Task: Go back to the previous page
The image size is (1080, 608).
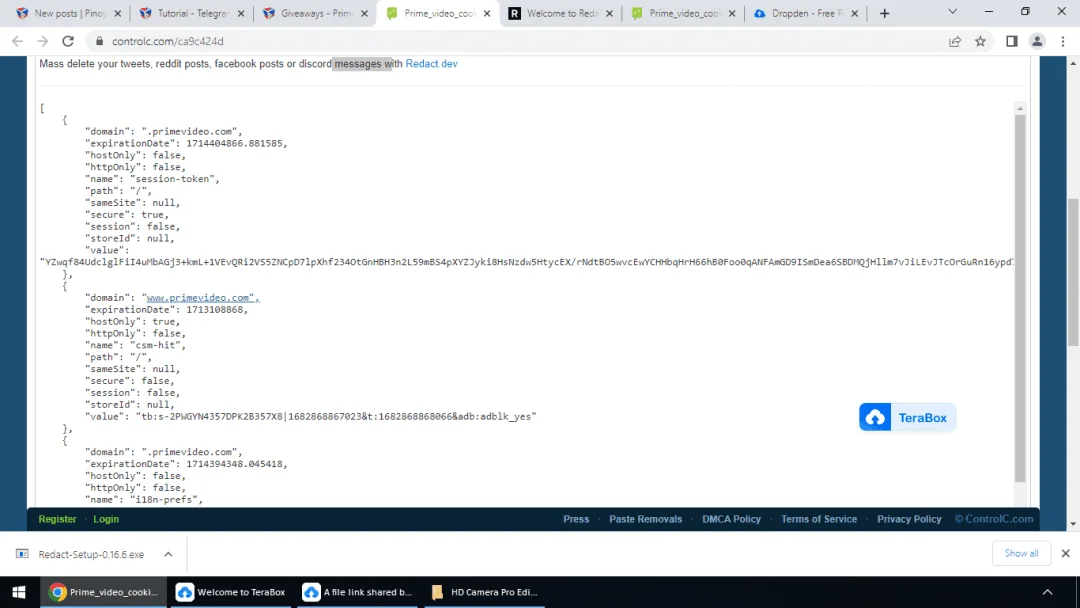Action: pos(17,41)
